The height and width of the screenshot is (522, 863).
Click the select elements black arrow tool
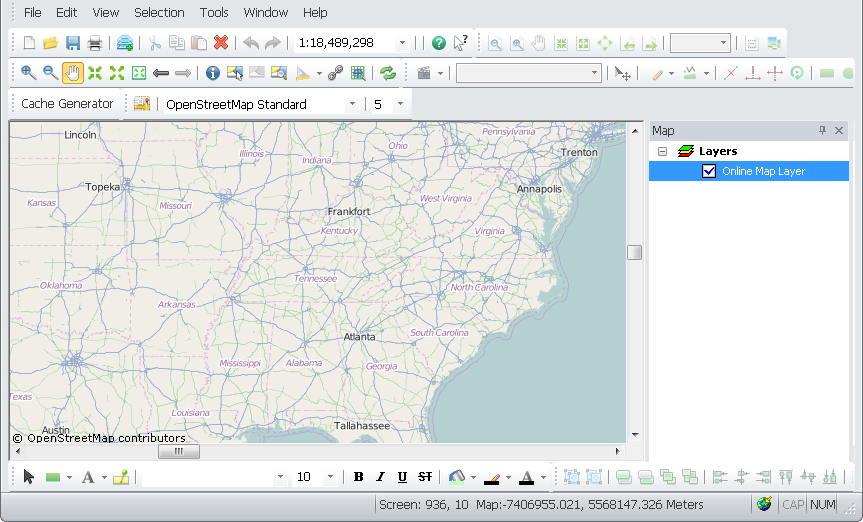(29, 477)
